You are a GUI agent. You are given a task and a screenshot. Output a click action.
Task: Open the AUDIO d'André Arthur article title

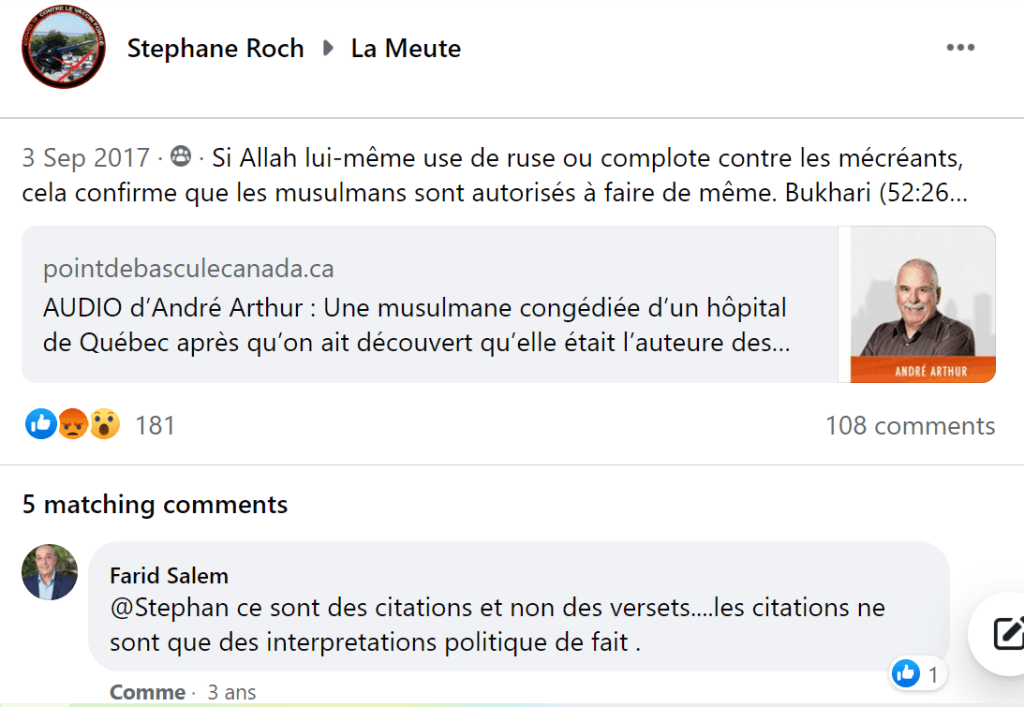pos(415,325)
